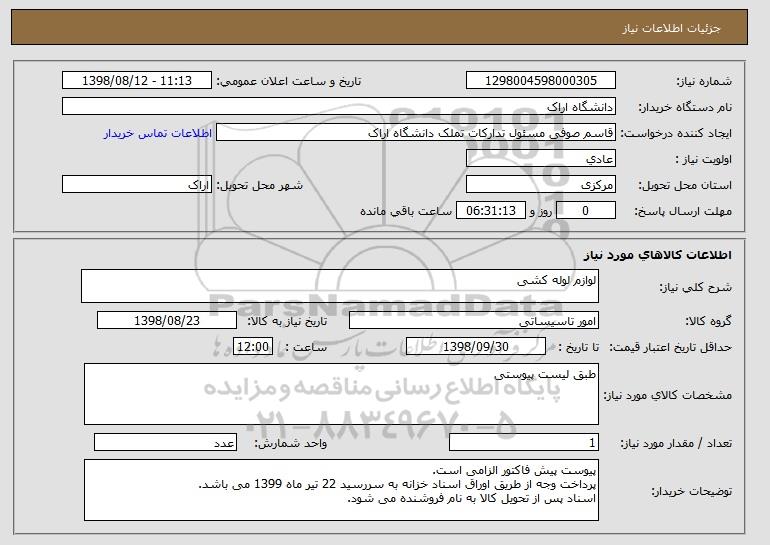Click the واحد شمارش field showing عدد
The image size is (770, 545).
click(165, 442)
